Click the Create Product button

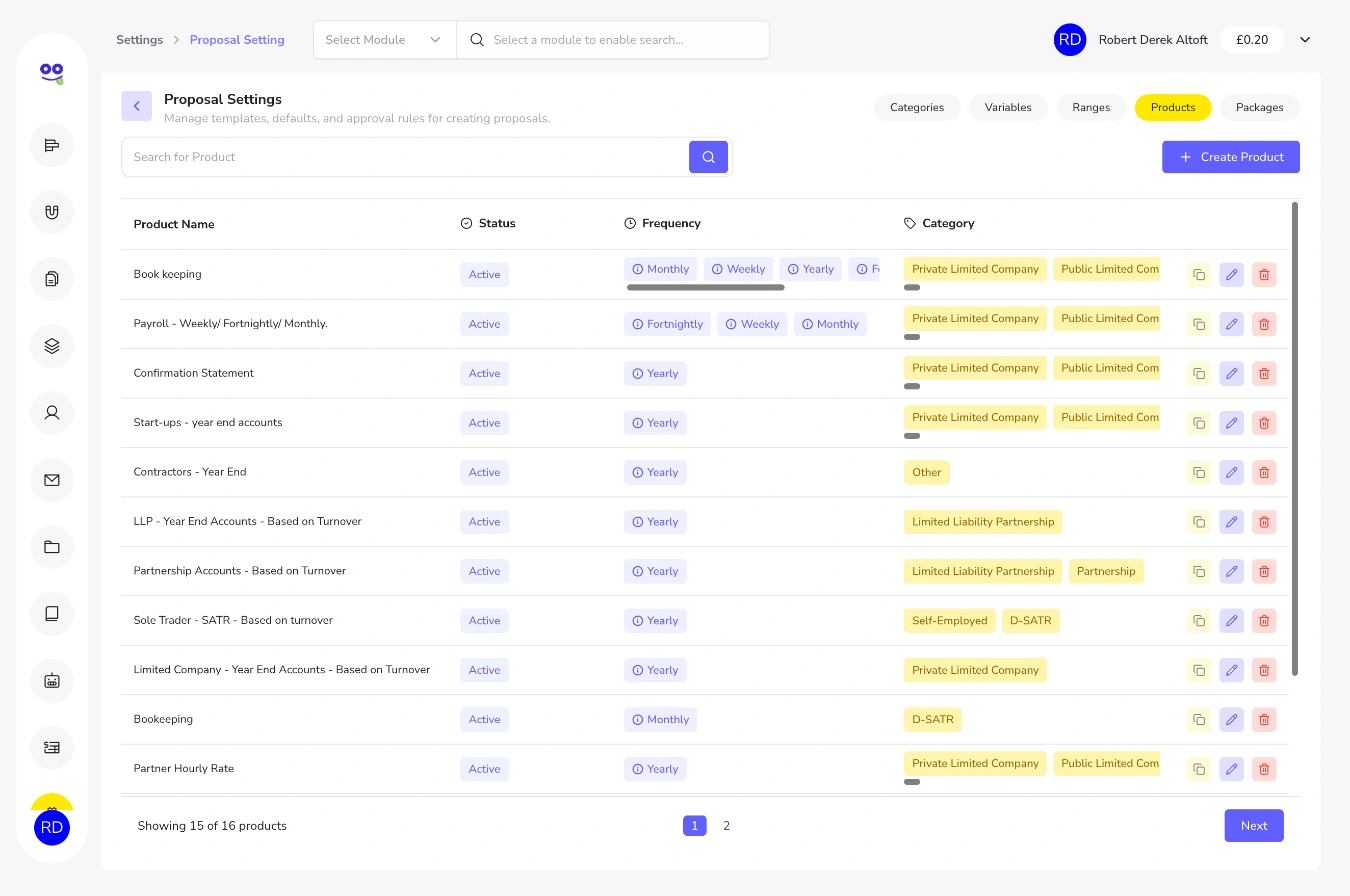[1231, 157]
